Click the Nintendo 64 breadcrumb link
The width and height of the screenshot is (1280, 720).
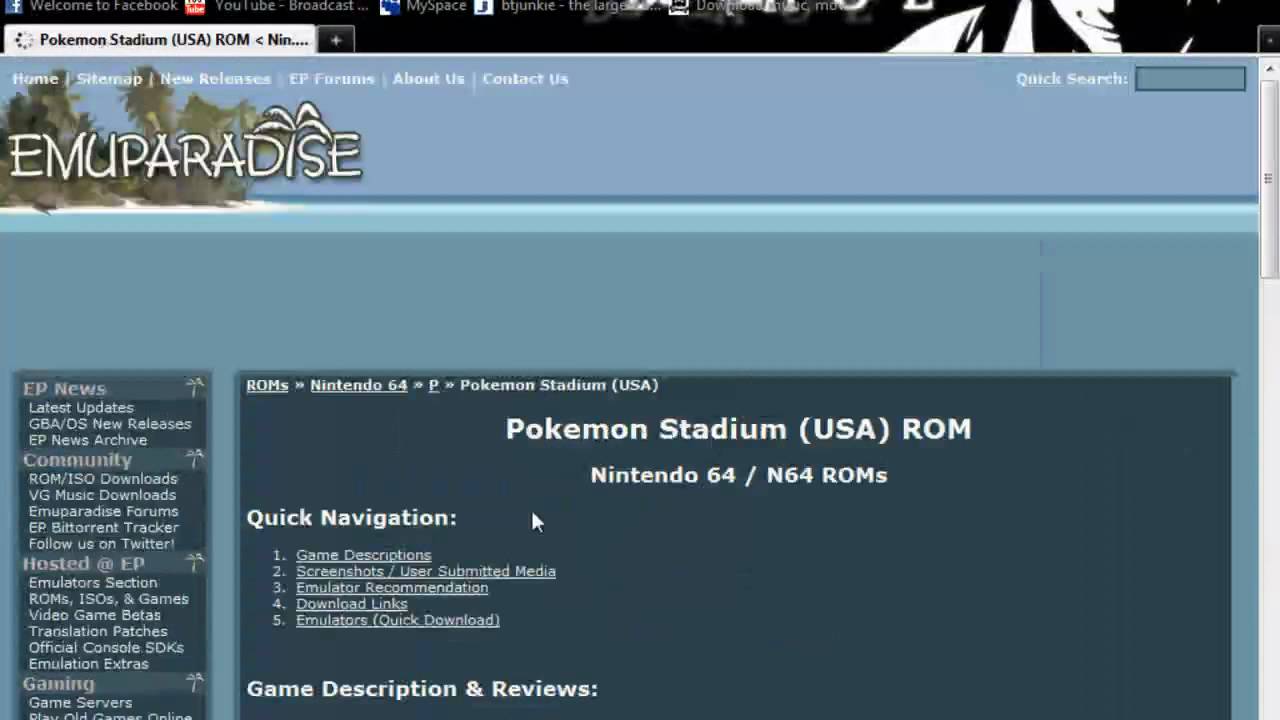click(x=359, y=385)
